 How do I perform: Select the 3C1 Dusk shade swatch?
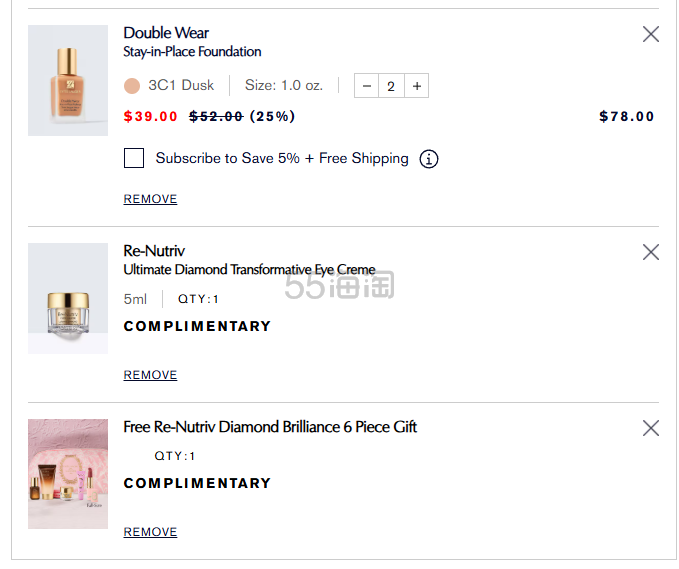[132, 86]
